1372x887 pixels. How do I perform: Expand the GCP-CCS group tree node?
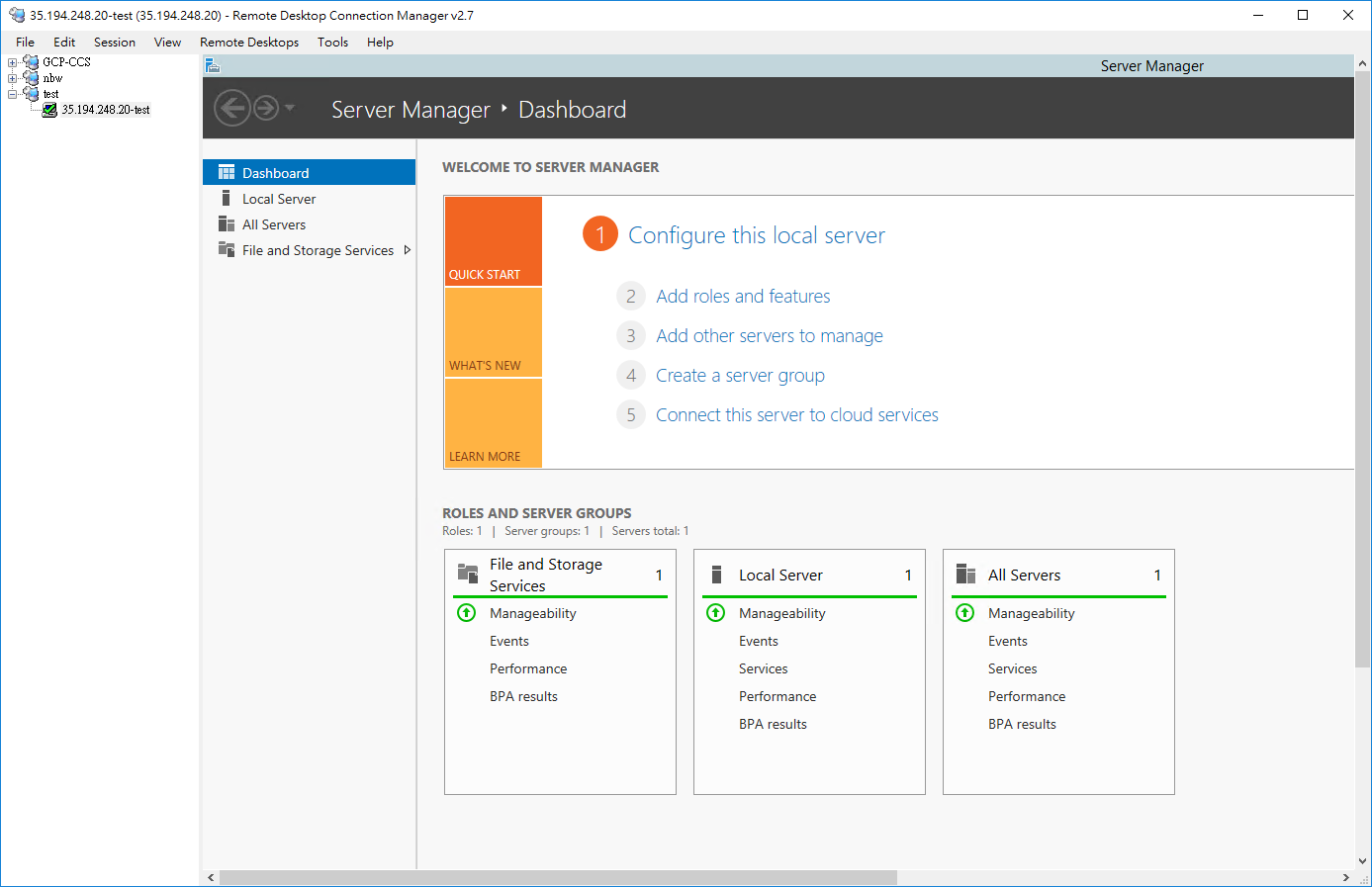click(13, 62)
